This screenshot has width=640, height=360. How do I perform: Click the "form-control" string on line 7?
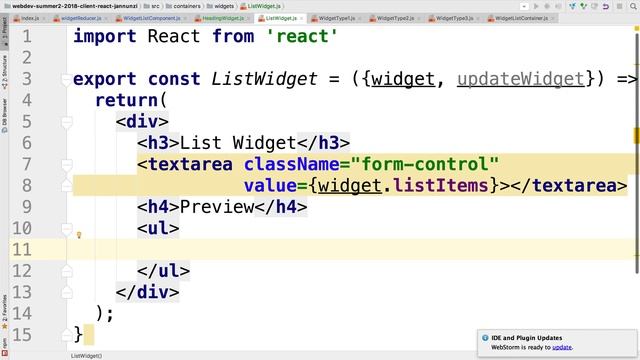coord(424,164)
